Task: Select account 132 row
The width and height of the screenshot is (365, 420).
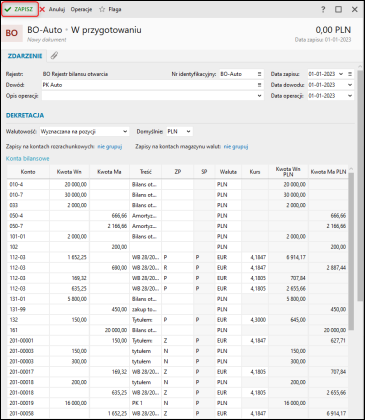Action: (x=177, y=320)
